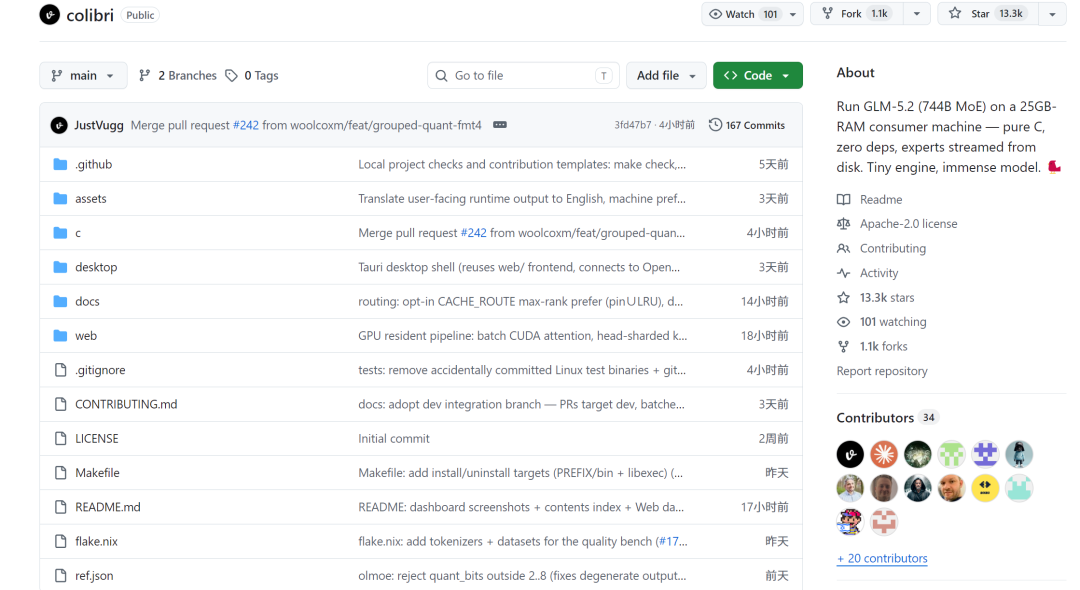Click the Readme book icon
The width and height of the screenshot is (1080, 590).
click(844, 200)
